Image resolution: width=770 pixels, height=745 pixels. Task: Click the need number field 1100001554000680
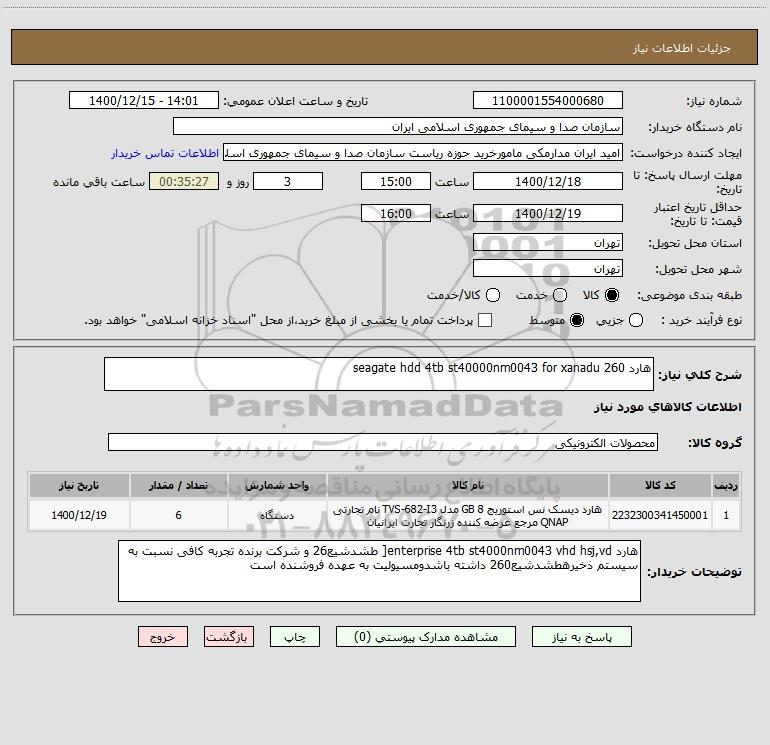548,101
